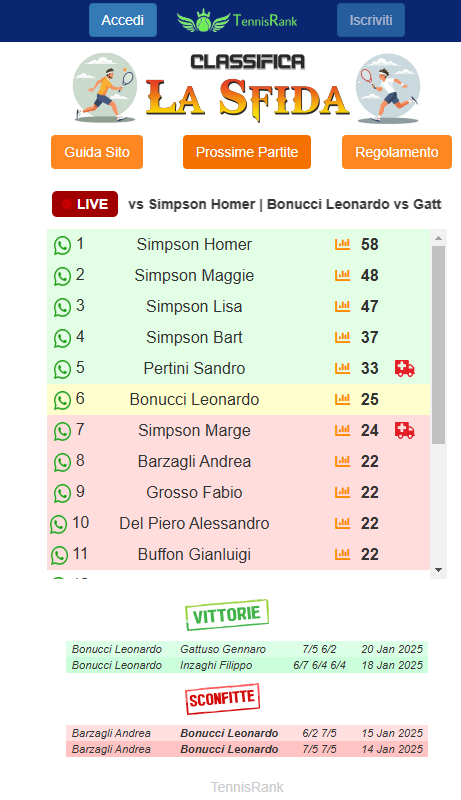The height and width of the screenshot is (800, 461).
Task: Sign up using the Iscriviti button
Action: coord(371,20)
